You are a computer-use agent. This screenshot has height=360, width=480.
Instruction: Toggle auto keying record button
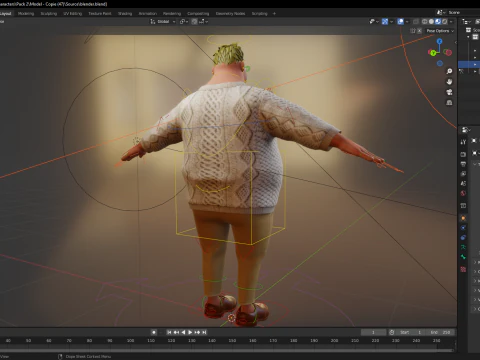click(x=154, y=332)
